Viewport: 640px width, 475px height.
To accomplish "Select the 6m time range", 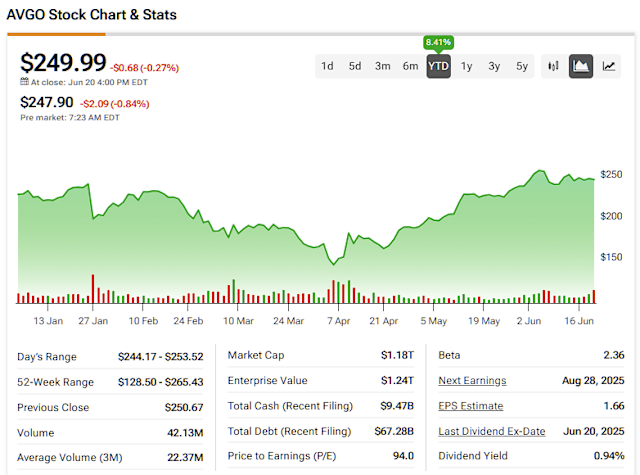I will pos(410,66).
